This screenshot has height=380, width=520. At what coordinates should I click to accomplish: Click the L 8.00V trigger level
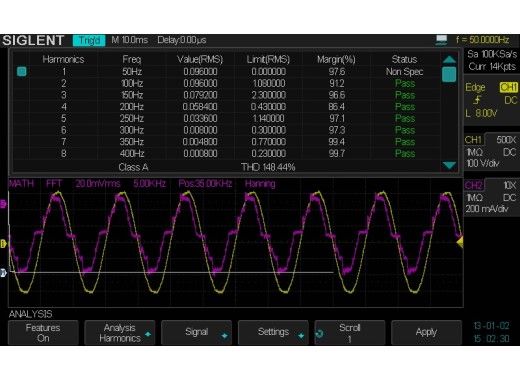click(481, 113)
